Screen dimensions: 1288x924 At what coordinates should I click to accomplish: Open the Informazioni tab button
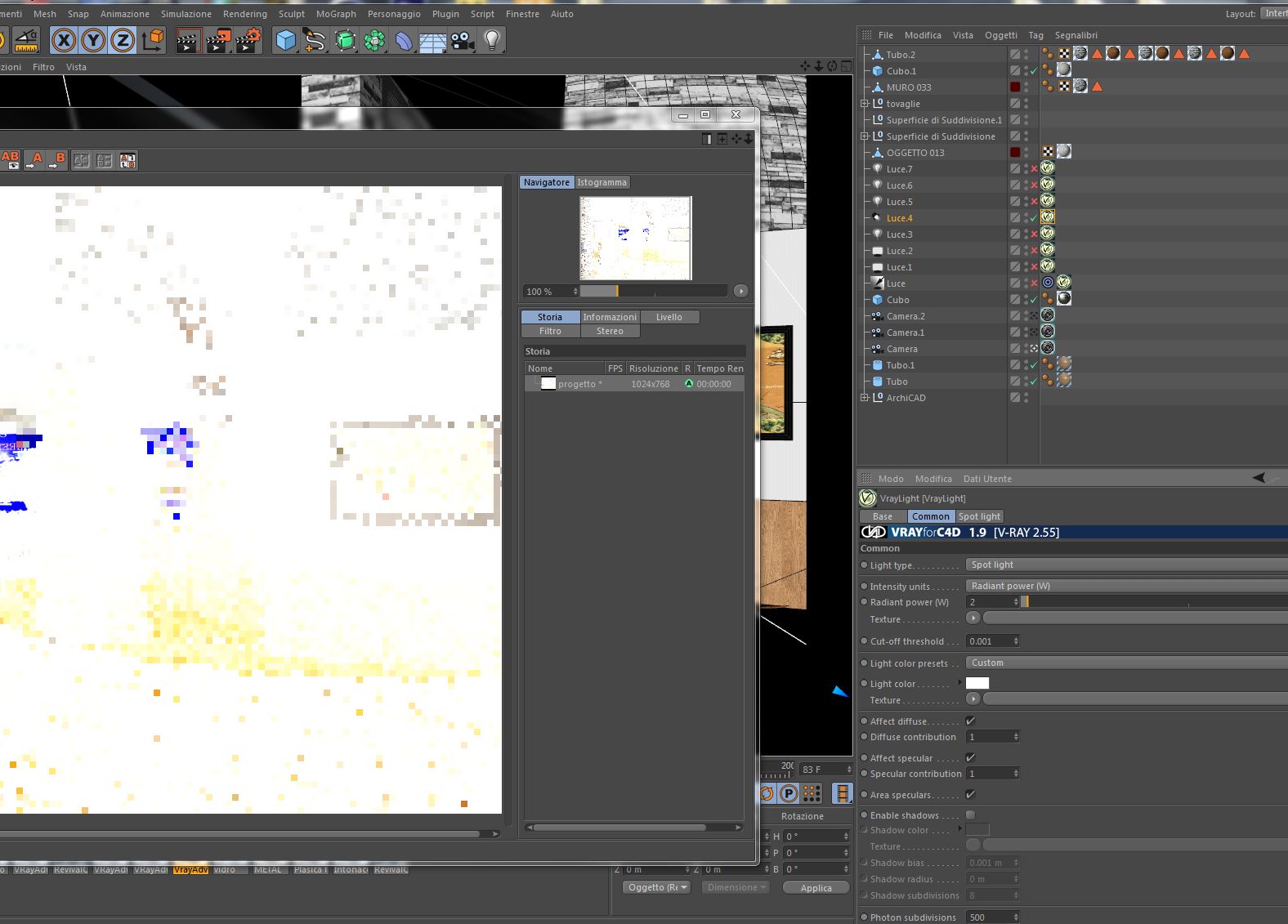pos(610,317)
